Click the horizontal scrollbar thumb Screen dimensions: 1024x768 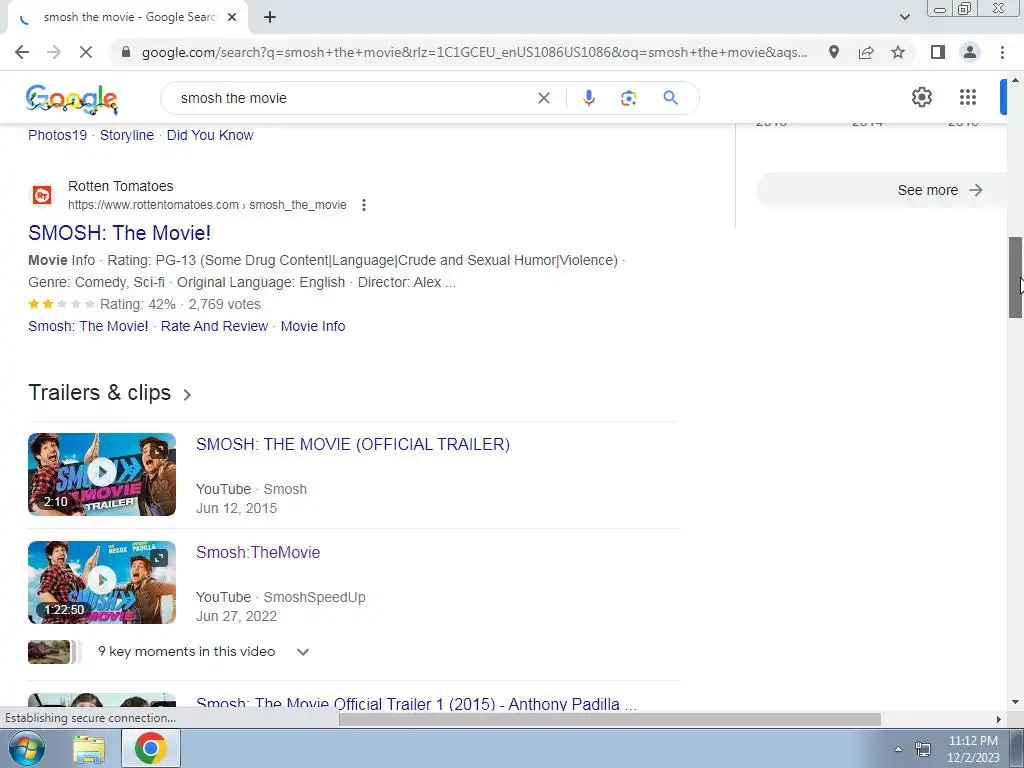(609, 720)
